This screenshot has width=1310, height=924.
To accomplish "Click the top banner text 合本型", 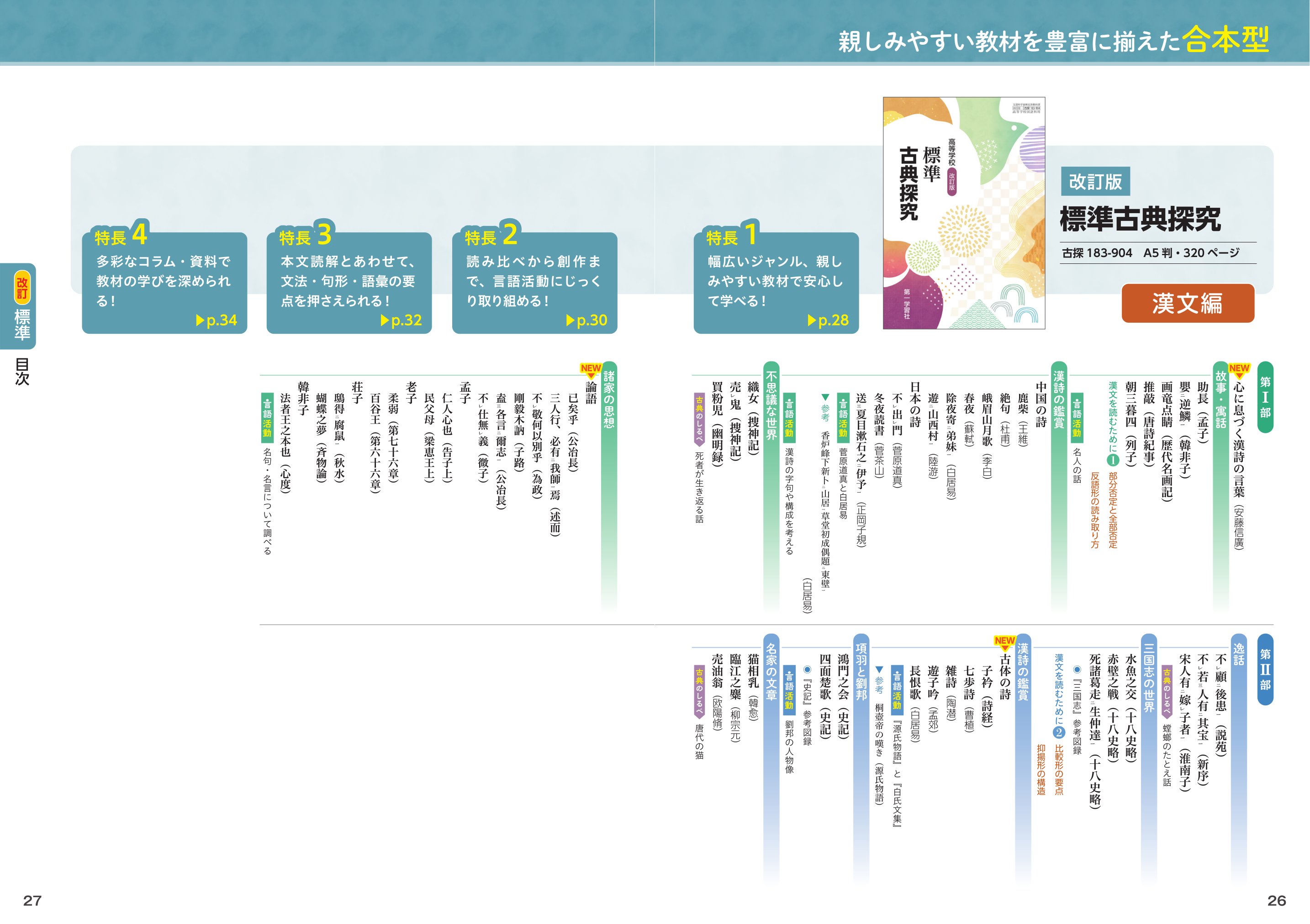I will coord(1225,39).
